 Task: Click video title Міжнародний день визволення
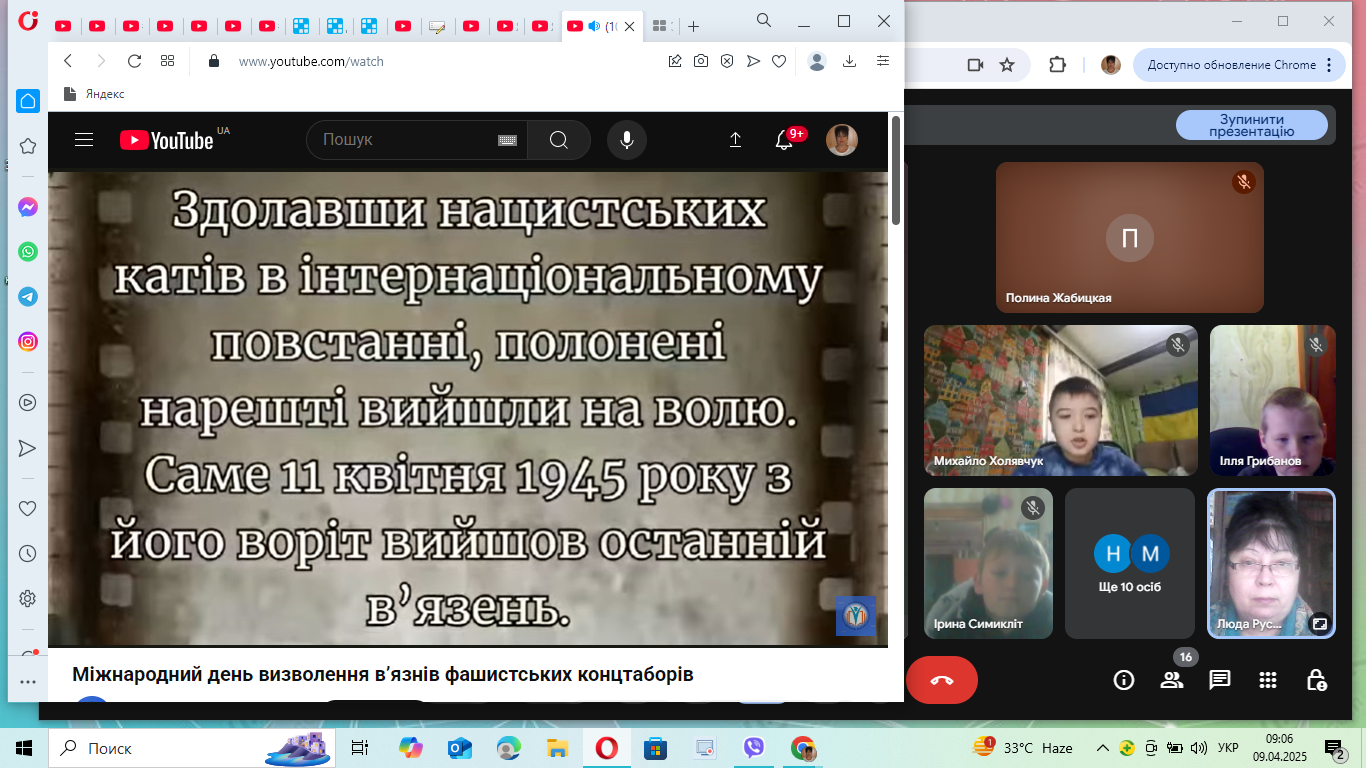point(382,674)
